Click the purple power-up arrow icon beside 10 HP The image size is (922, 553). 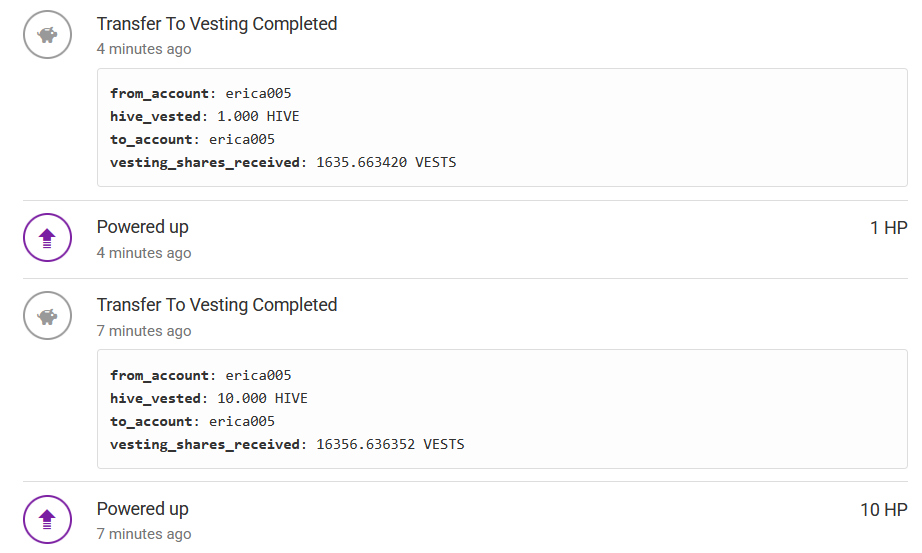pyautogui.click(x=47, y=520)
